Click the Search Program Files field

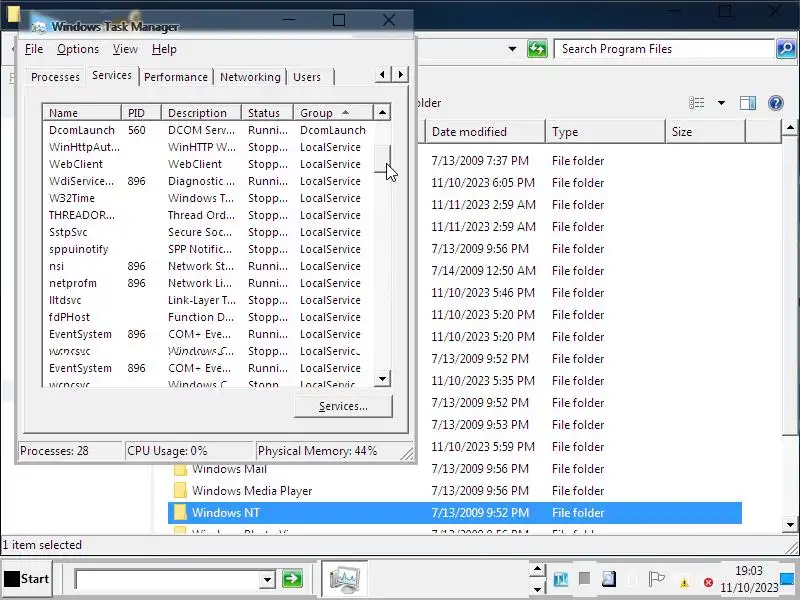(x=663, y=49)
